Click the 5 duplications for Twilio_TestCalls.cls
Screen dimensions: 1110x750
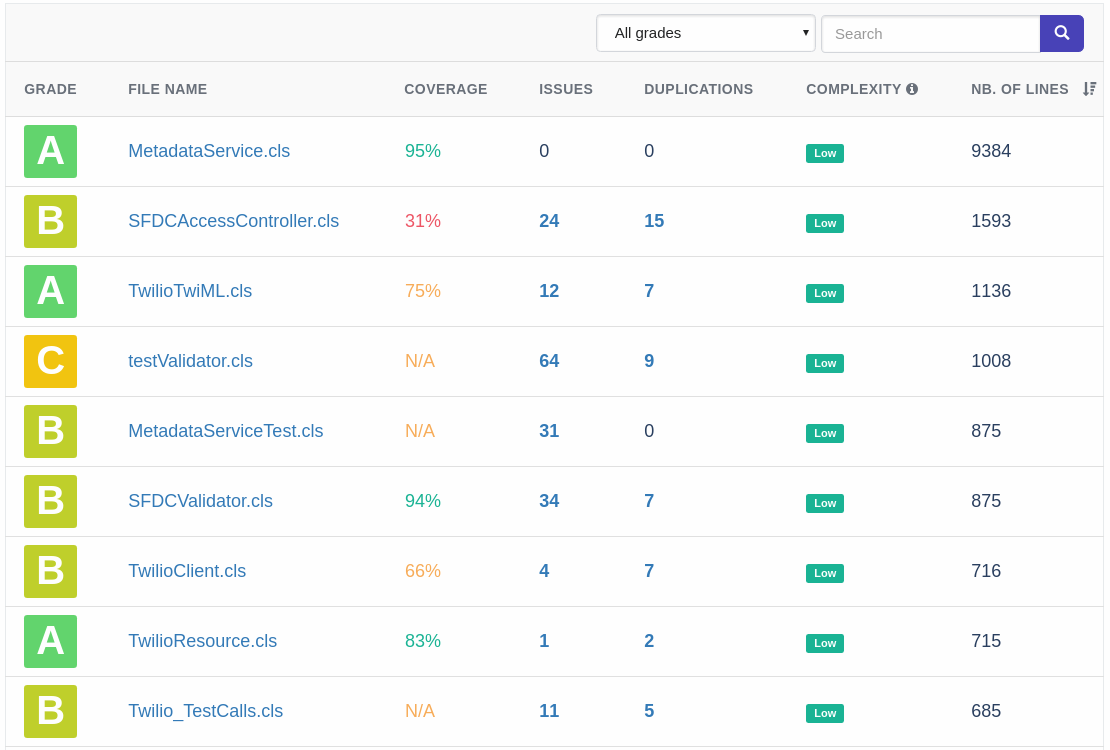(649, 711)
